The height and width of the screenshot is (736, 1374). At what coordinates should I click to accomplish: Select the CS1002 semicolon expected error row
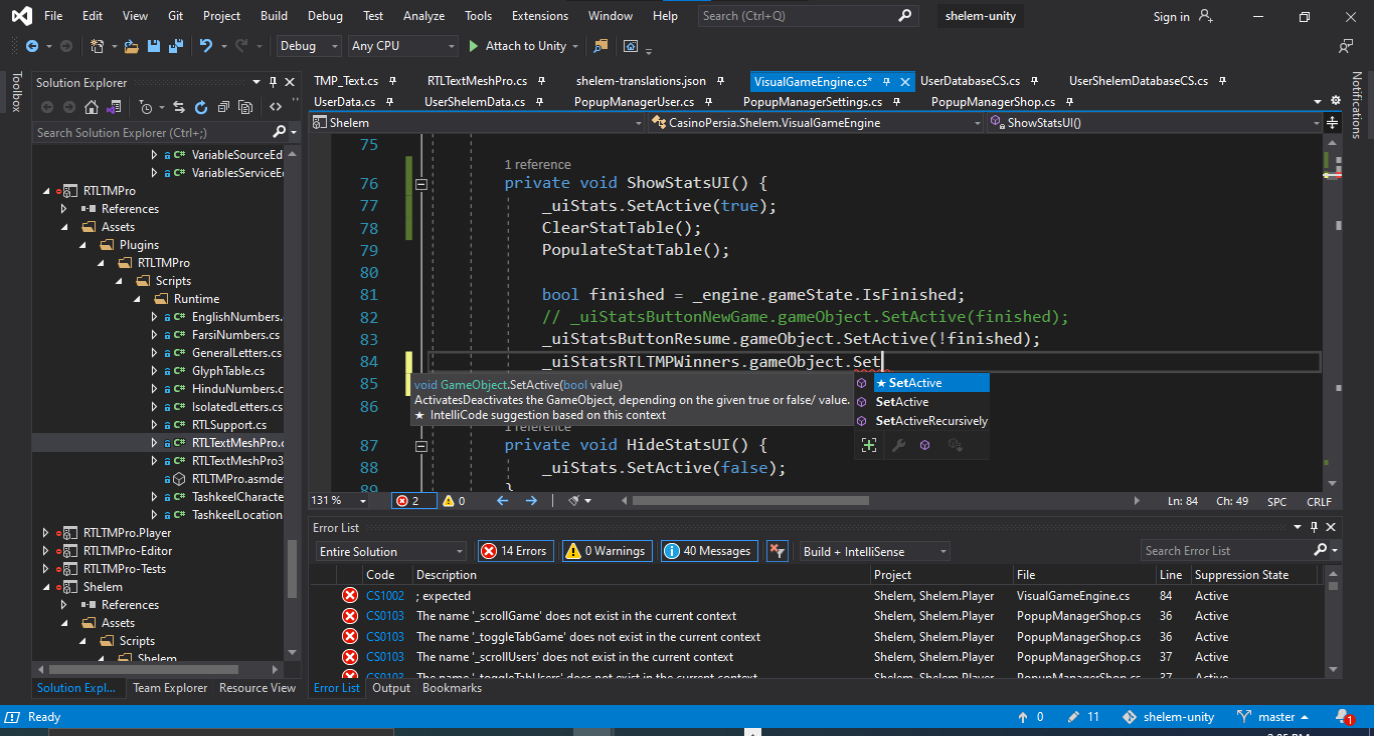coord(600,595)
